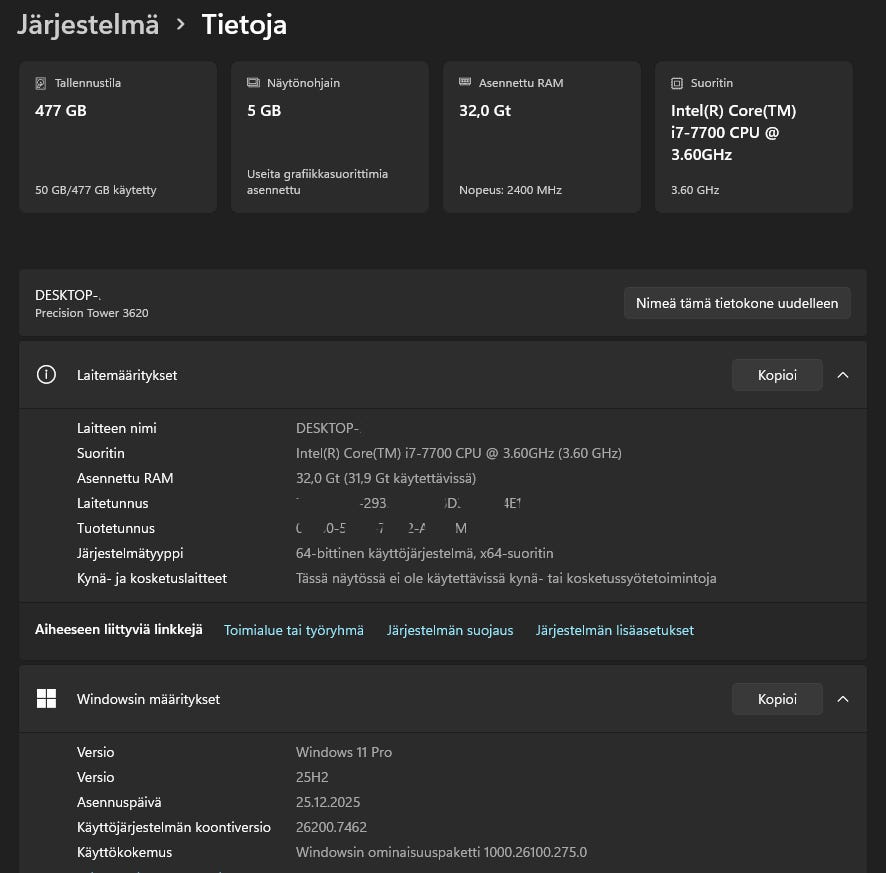The image size is (886, 873).
Task: Open the Tallennustila 477 GB card
Action: point(118,137)
